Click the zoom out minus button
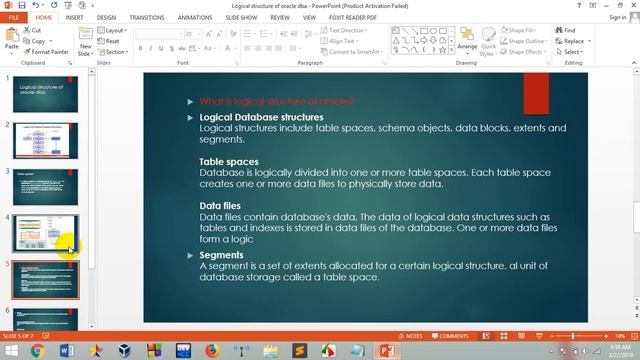This screenshot has height=360, width=640. [x=552, y=336]
